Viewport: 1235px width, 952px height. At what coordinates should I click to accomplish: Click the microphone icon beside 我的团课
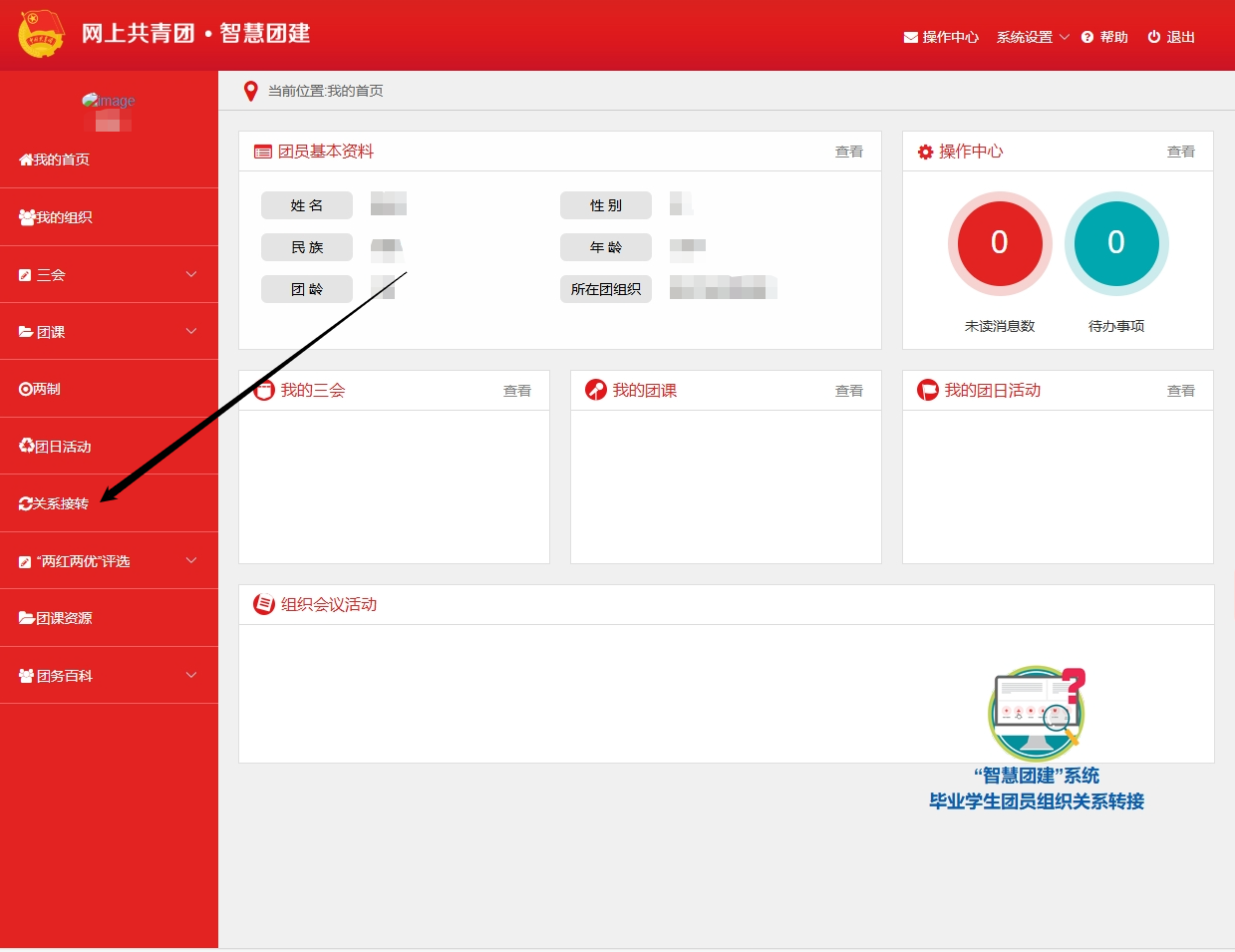(596, 390)
